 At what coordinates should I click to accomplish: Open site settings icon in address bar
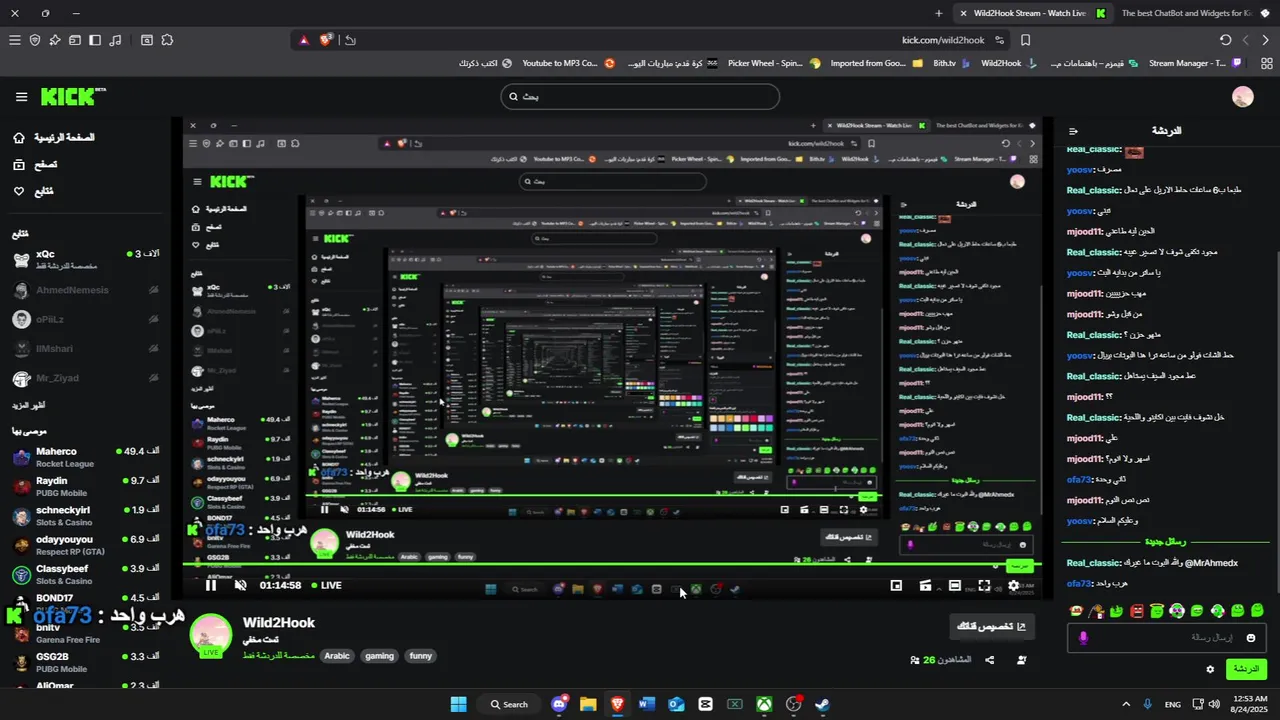coord(999,40)
